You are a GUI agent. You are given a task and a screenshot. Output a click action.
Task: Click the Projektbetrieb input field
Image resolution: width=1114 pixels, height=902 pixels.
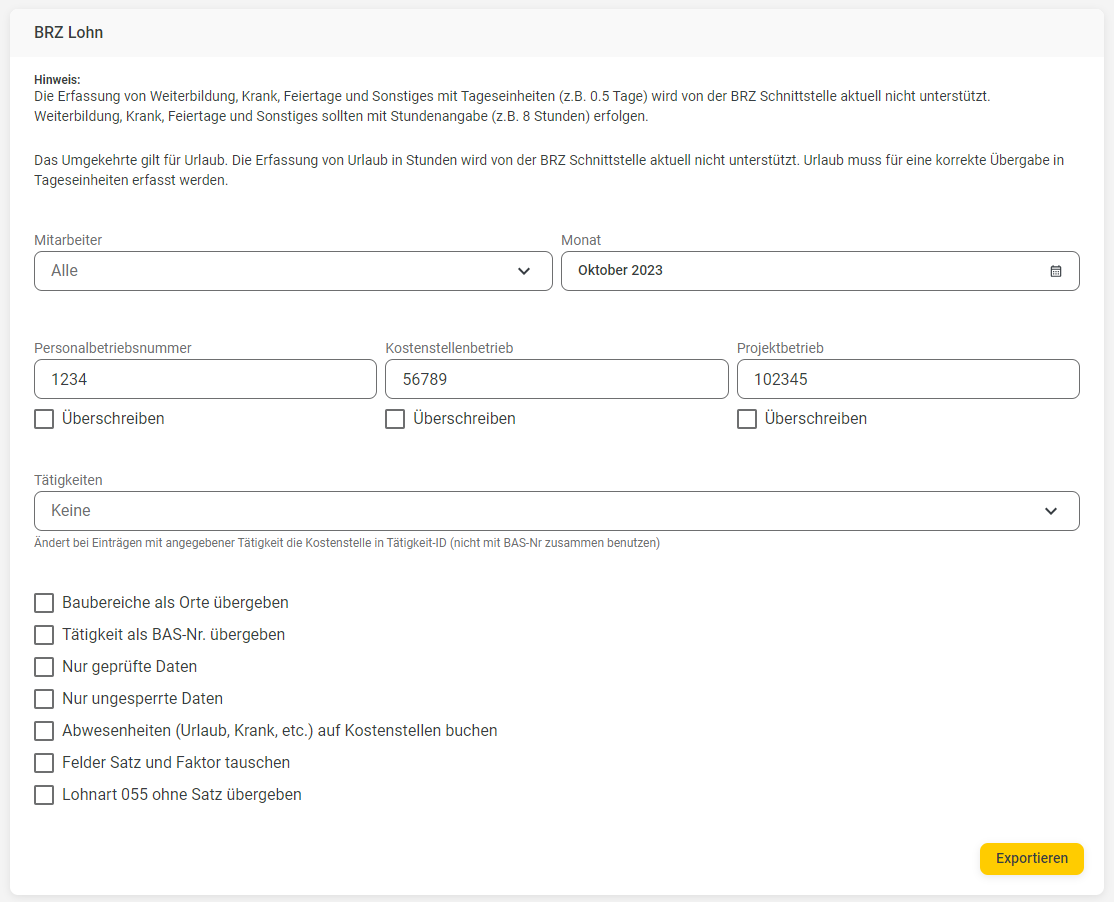[908, 379]
